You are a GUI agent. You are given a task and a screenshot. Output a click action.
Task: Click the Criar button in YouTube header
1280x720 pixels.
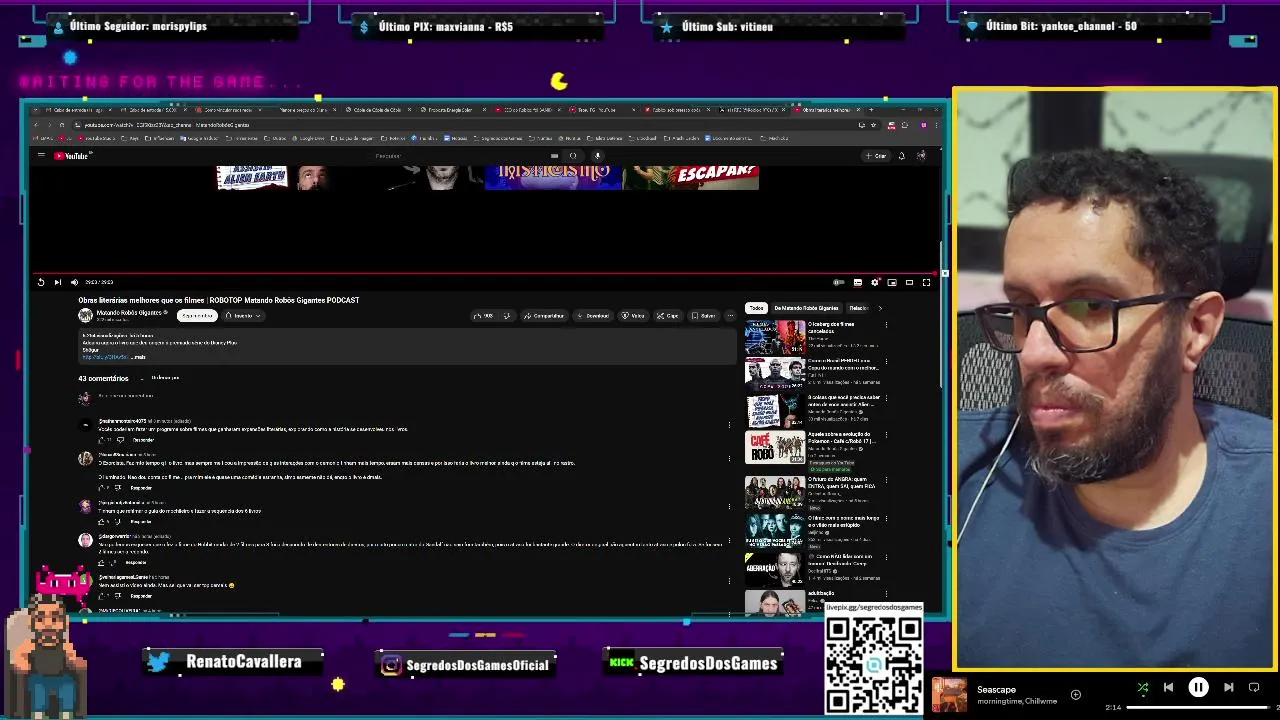tap(876, 156)
